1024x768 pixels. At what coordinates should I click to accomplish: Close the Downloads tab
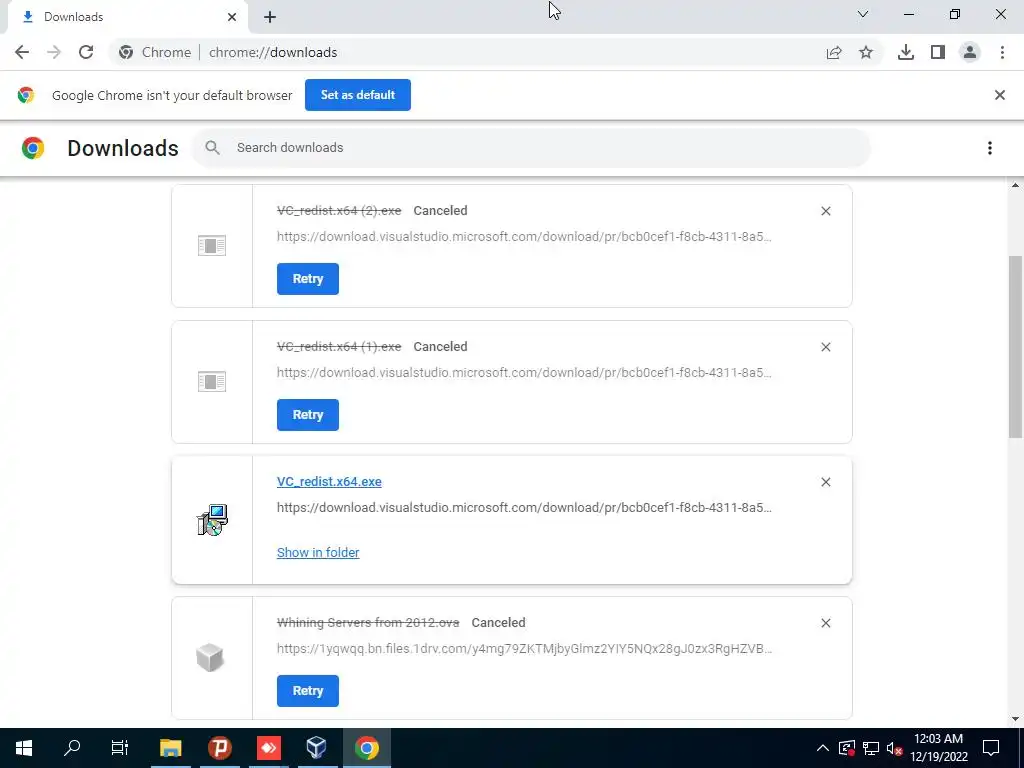tap(232, 17)
